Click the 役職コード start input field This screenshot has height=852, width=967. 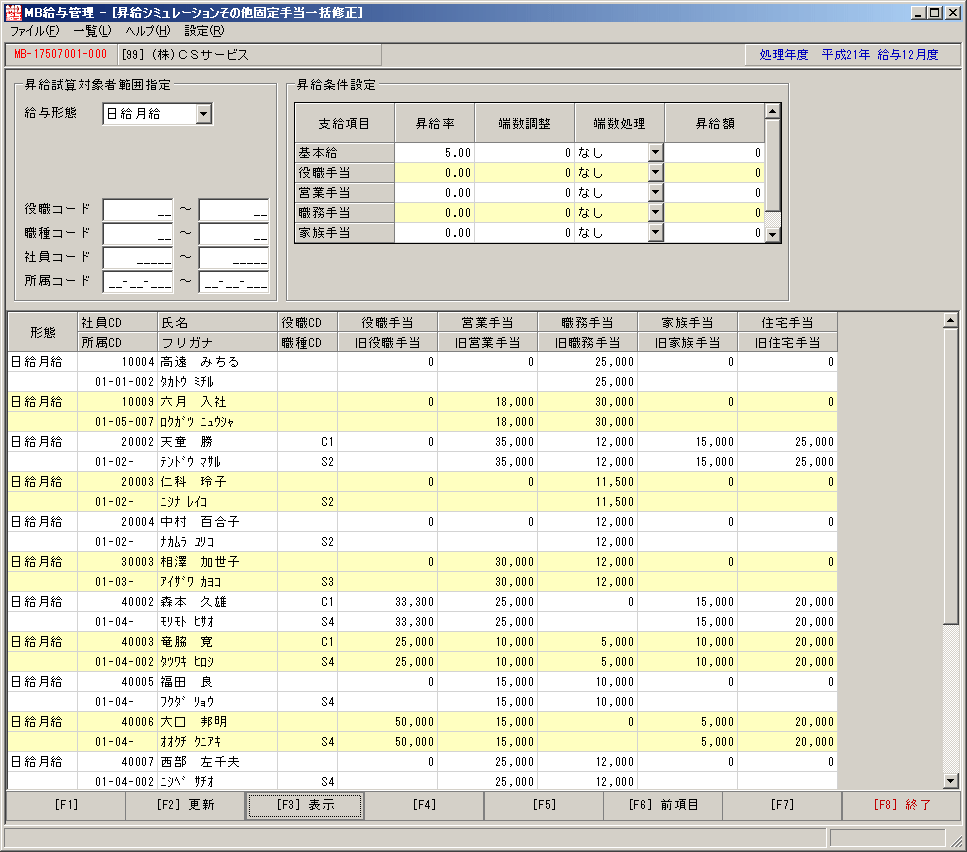point(138,210)
